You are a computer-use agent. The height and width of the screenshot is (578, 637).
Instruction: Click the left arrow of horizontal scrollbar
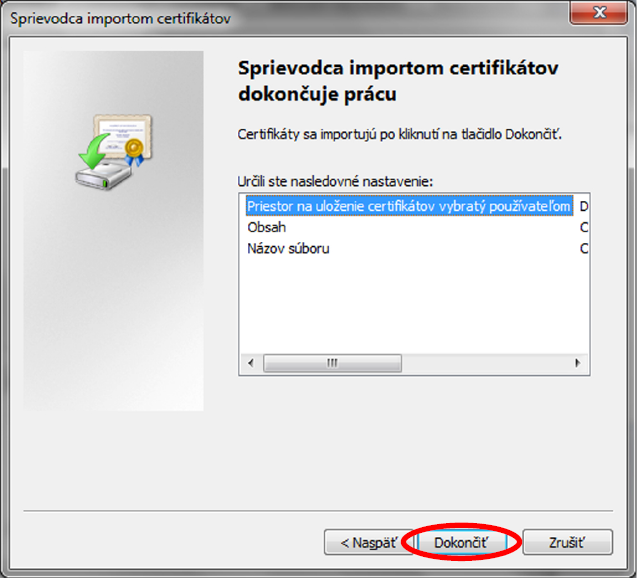click(249, 364)
